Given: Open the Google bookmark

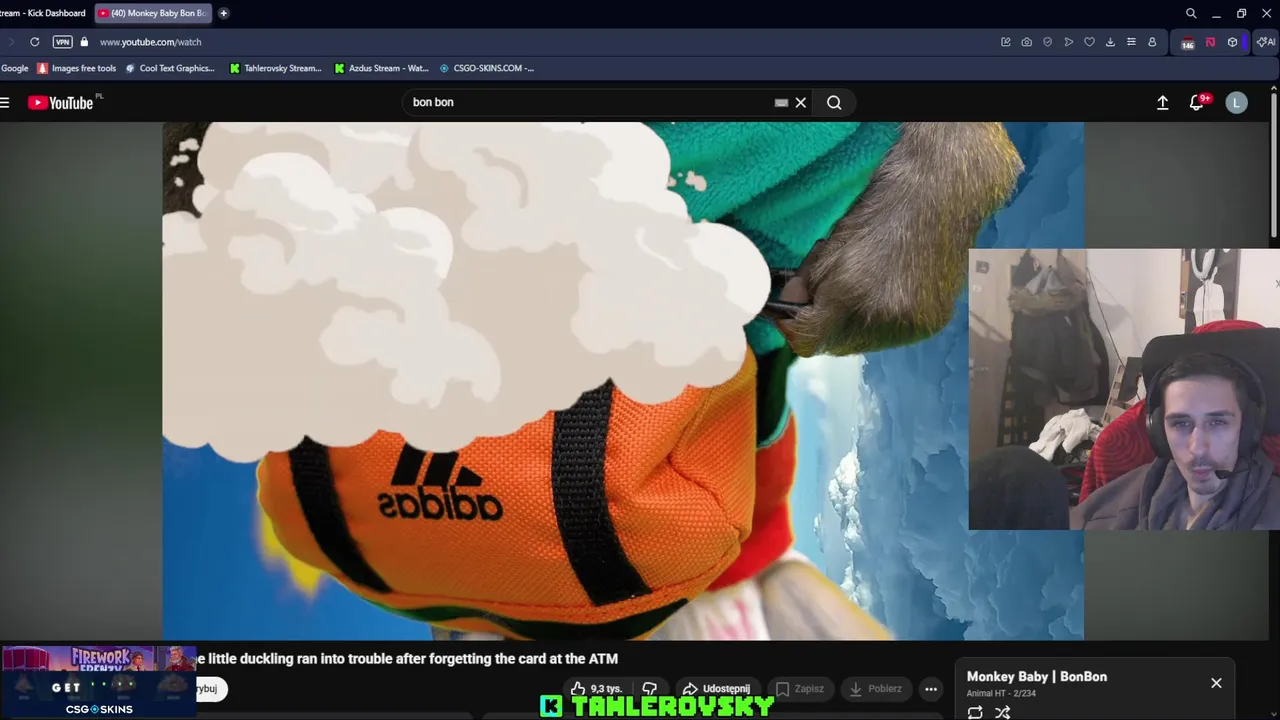Looking at the screenshot, I should [15, 68].
